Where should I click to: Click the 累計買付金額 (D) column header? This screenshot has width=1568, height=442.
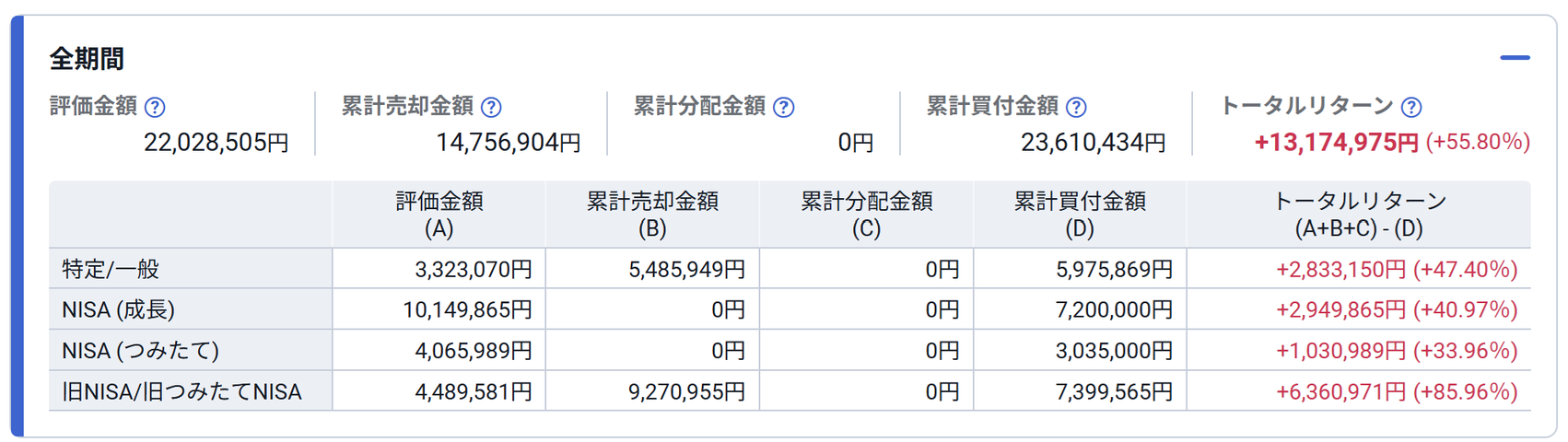(x=1080, y=215)
